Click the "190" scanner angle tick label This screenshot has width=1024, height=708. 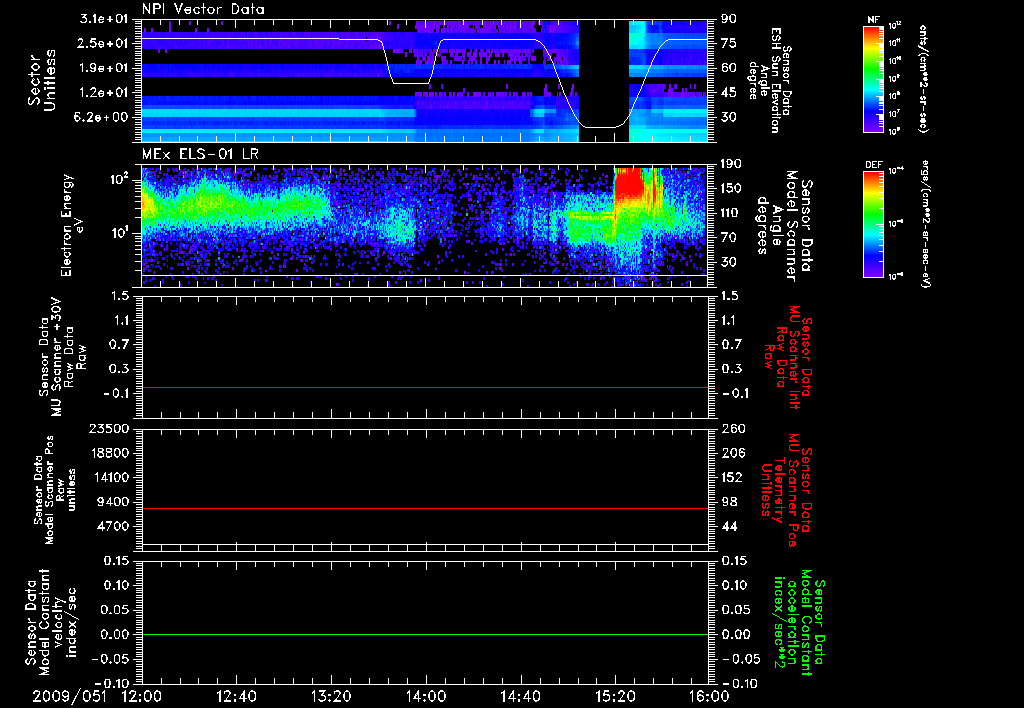(731, 164)
